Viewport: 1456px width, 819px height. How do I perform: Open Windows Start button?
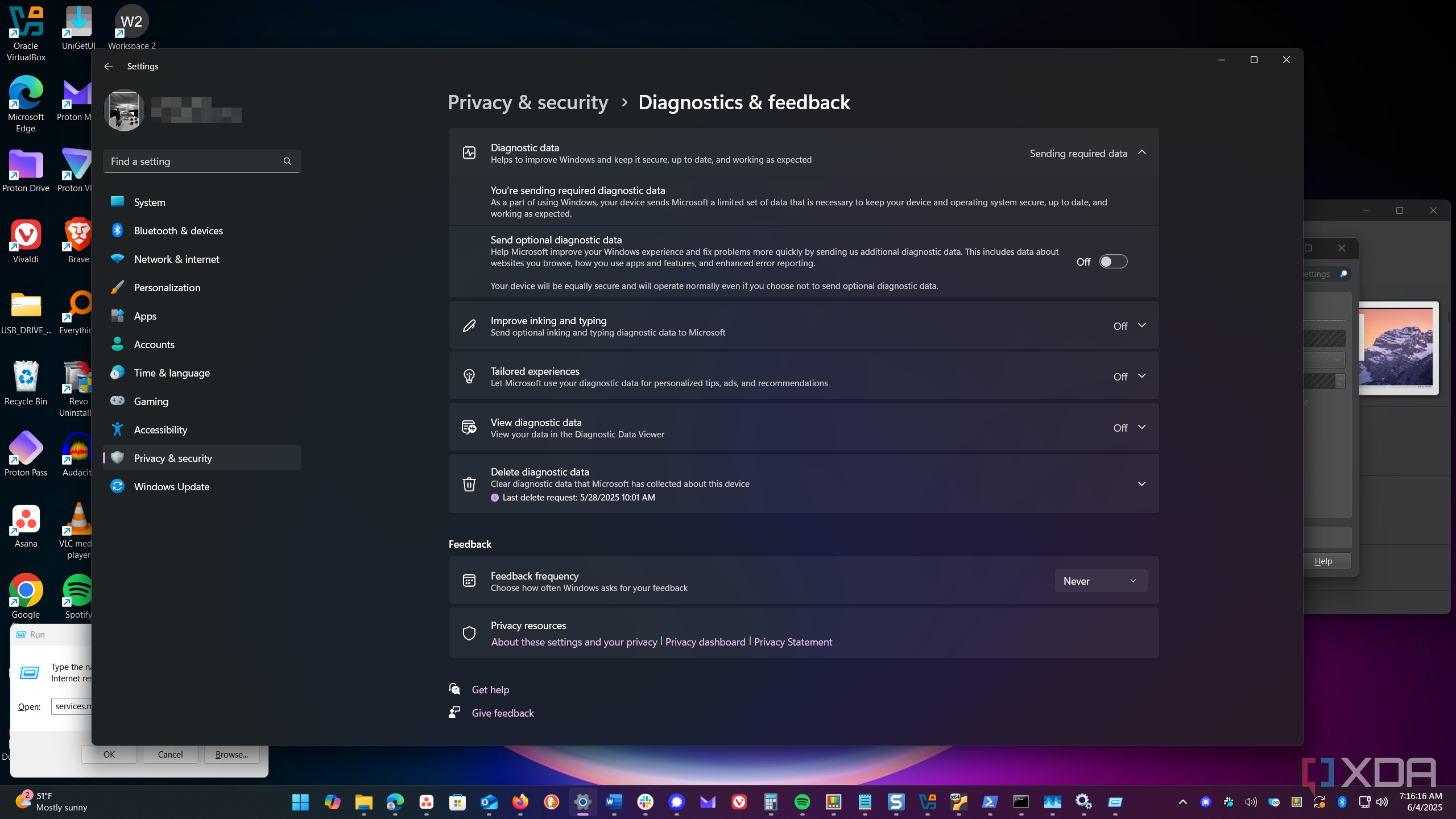tap(300, 802)
